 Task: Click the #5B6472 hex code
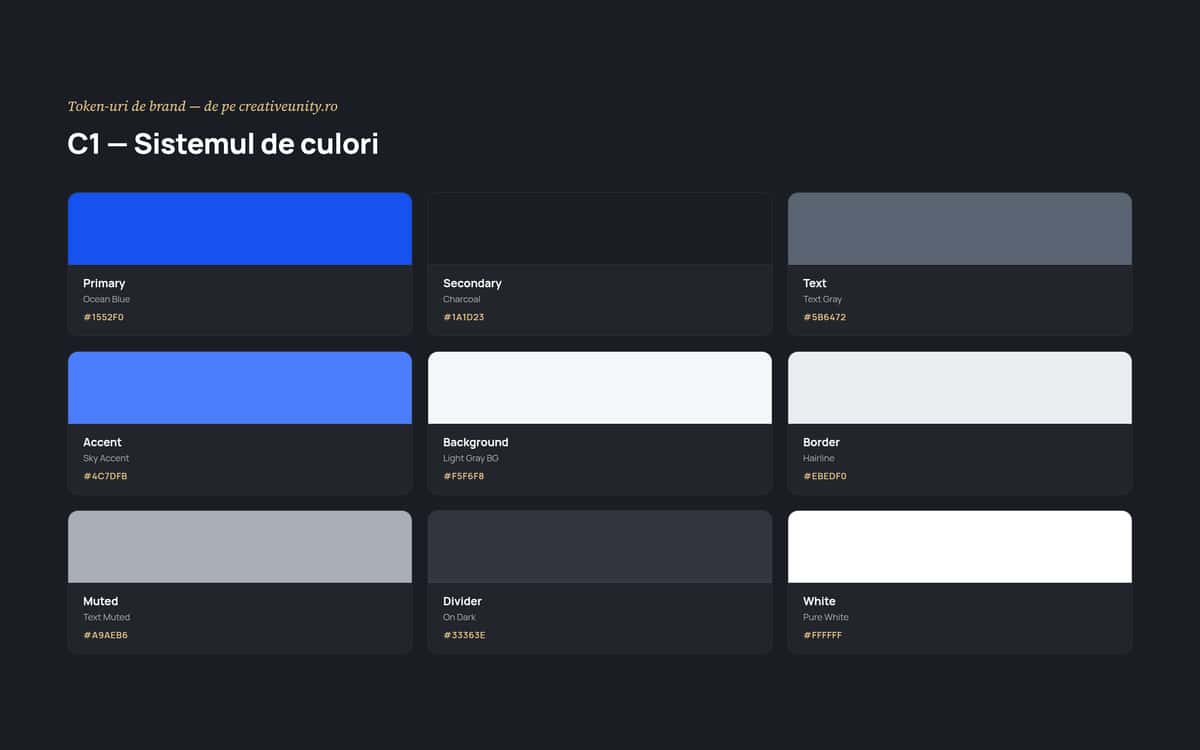(824, 317)
